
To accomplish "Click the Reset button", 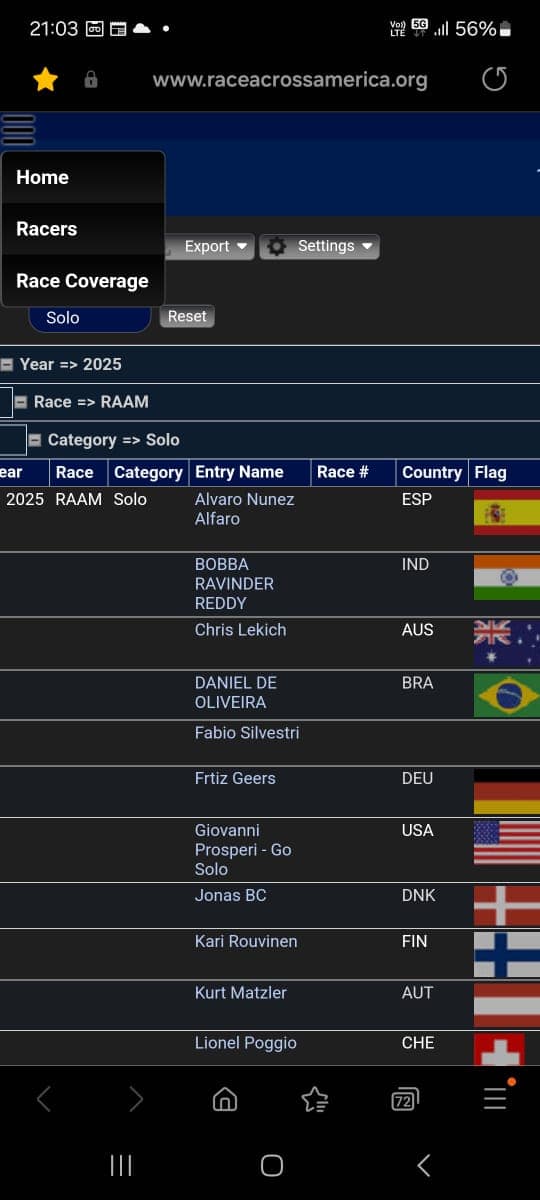I will [x=187, y=316].
